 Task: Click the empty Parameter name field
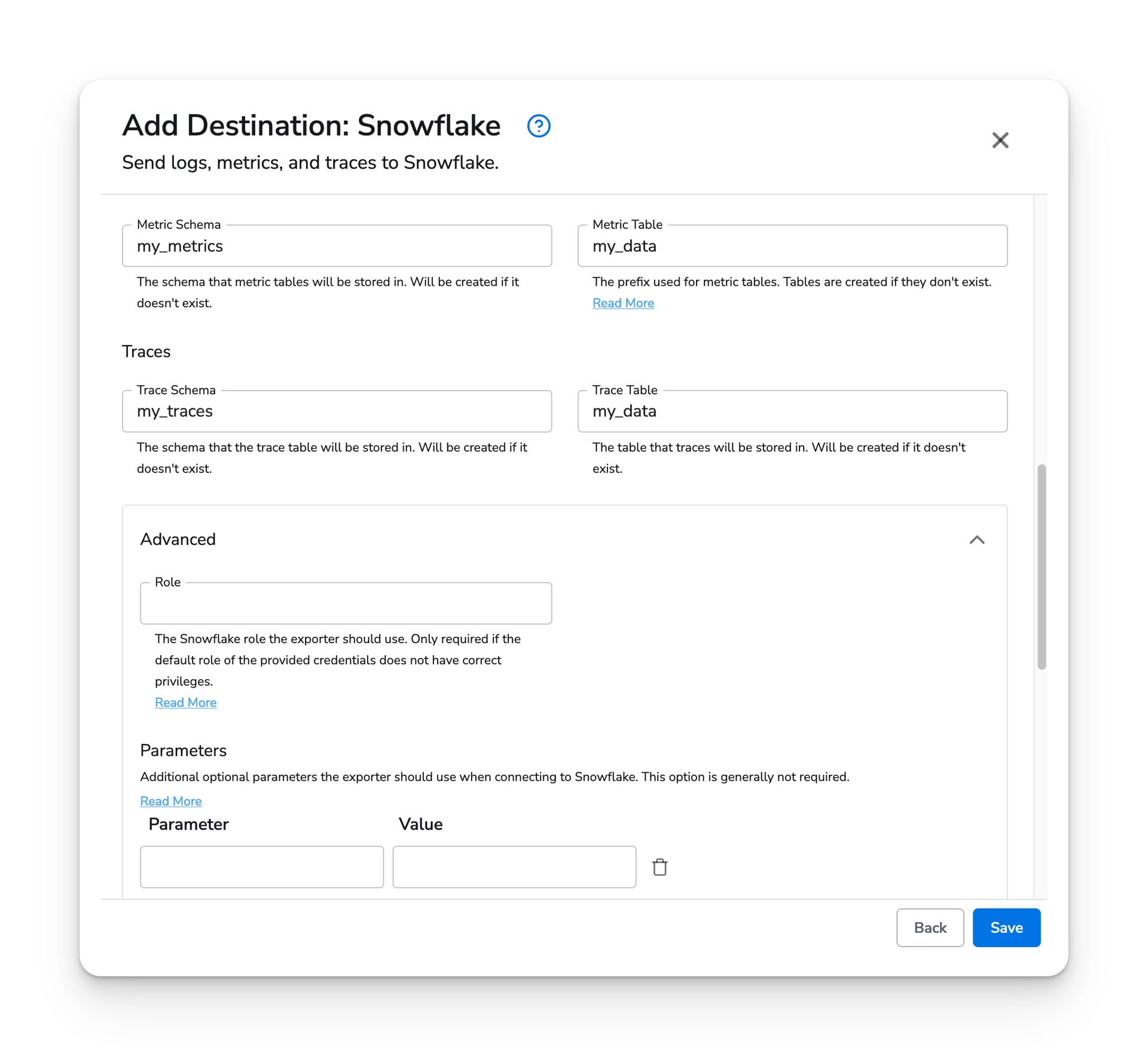(x=261, y=866)
